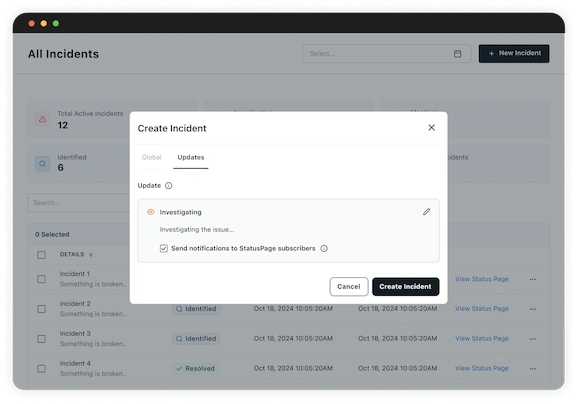Toggle Send notifications to StatusPage subscribers checkbox
The height and width of the screenshot is (404, 578).
[164, 248]
